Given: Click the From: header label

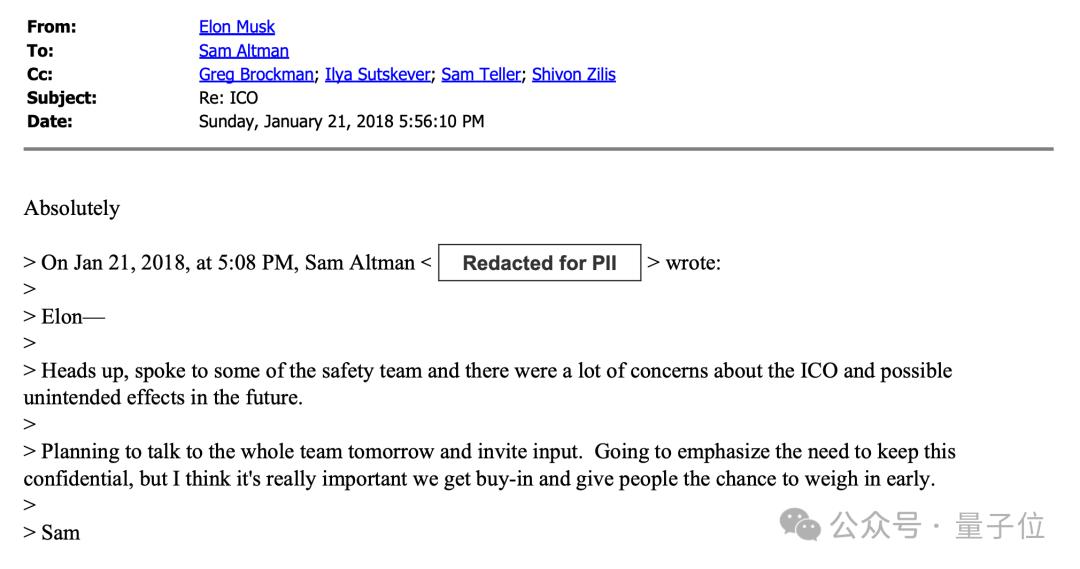Looking at the screenshot, I should [52, 27].
